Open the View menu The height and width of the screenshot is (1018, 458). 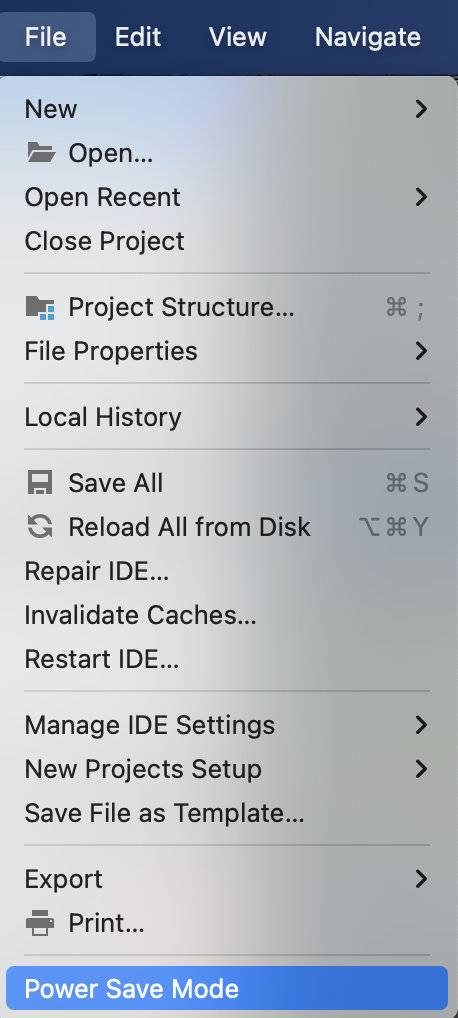(x=238, y=36)
